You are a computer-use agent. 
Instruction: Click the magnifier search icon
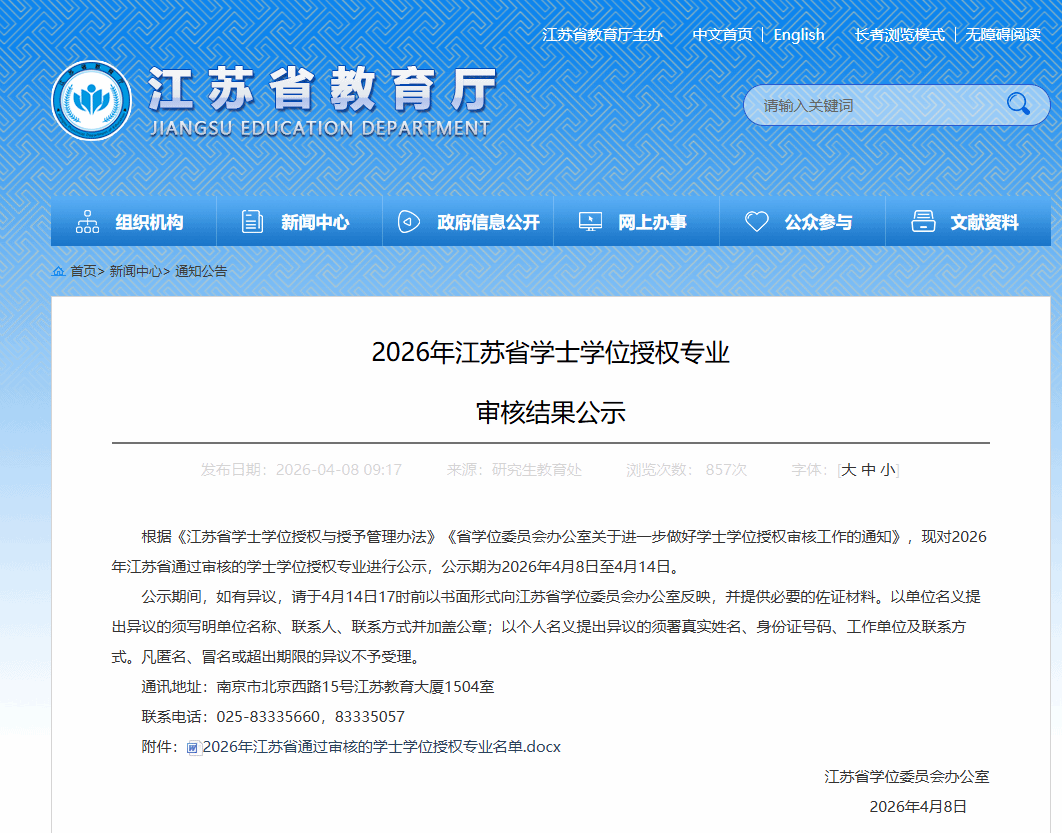point(1018,104)
